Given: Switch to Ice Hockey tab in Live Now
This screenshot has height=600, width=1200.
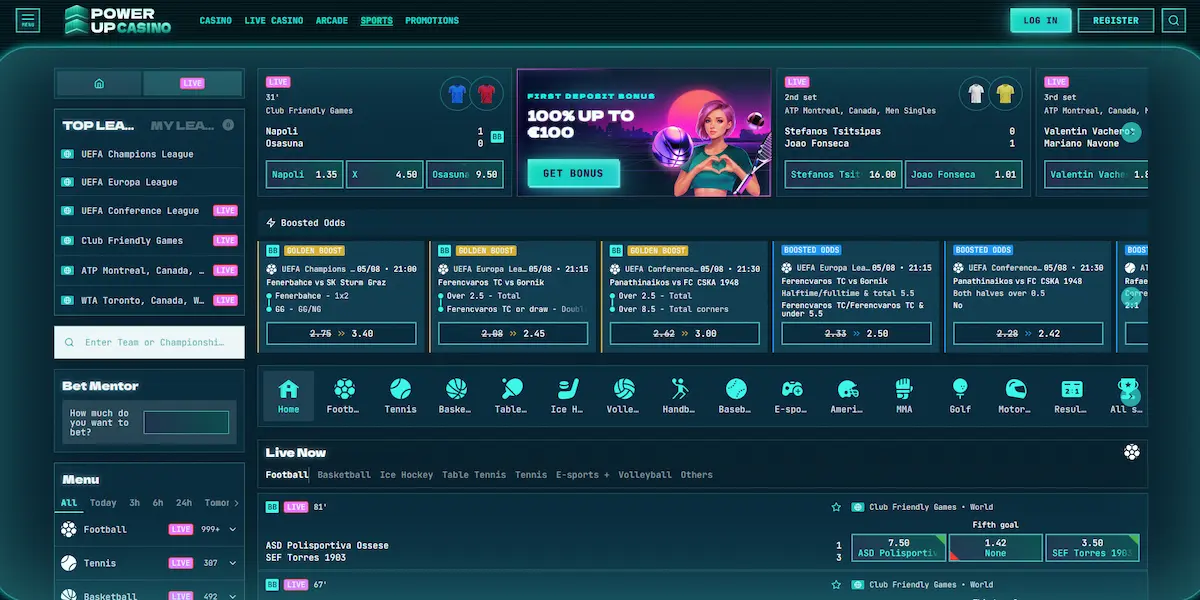Looking at the screenshot, I should tap(406, 475).
